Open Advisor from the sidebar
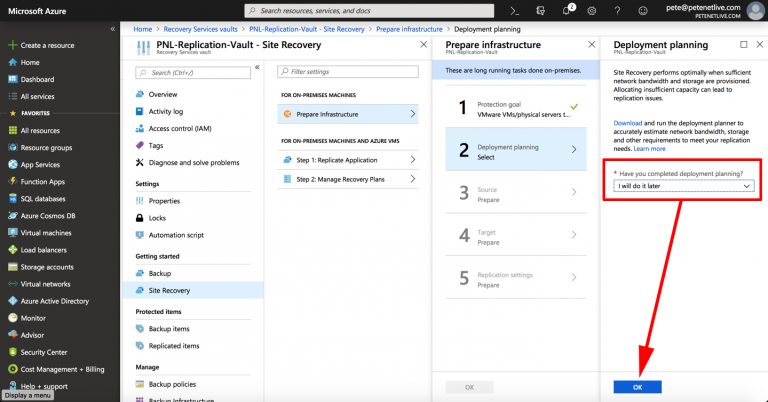 32,335
